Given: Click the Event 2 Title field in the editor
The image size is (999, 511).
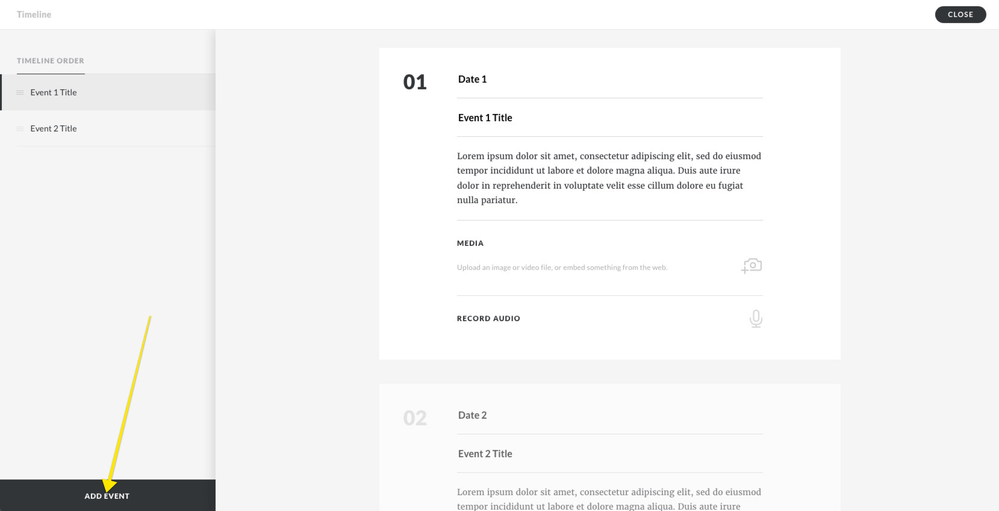Looking at the screenshot, I should pyautogui.click(x=609, y=454).
